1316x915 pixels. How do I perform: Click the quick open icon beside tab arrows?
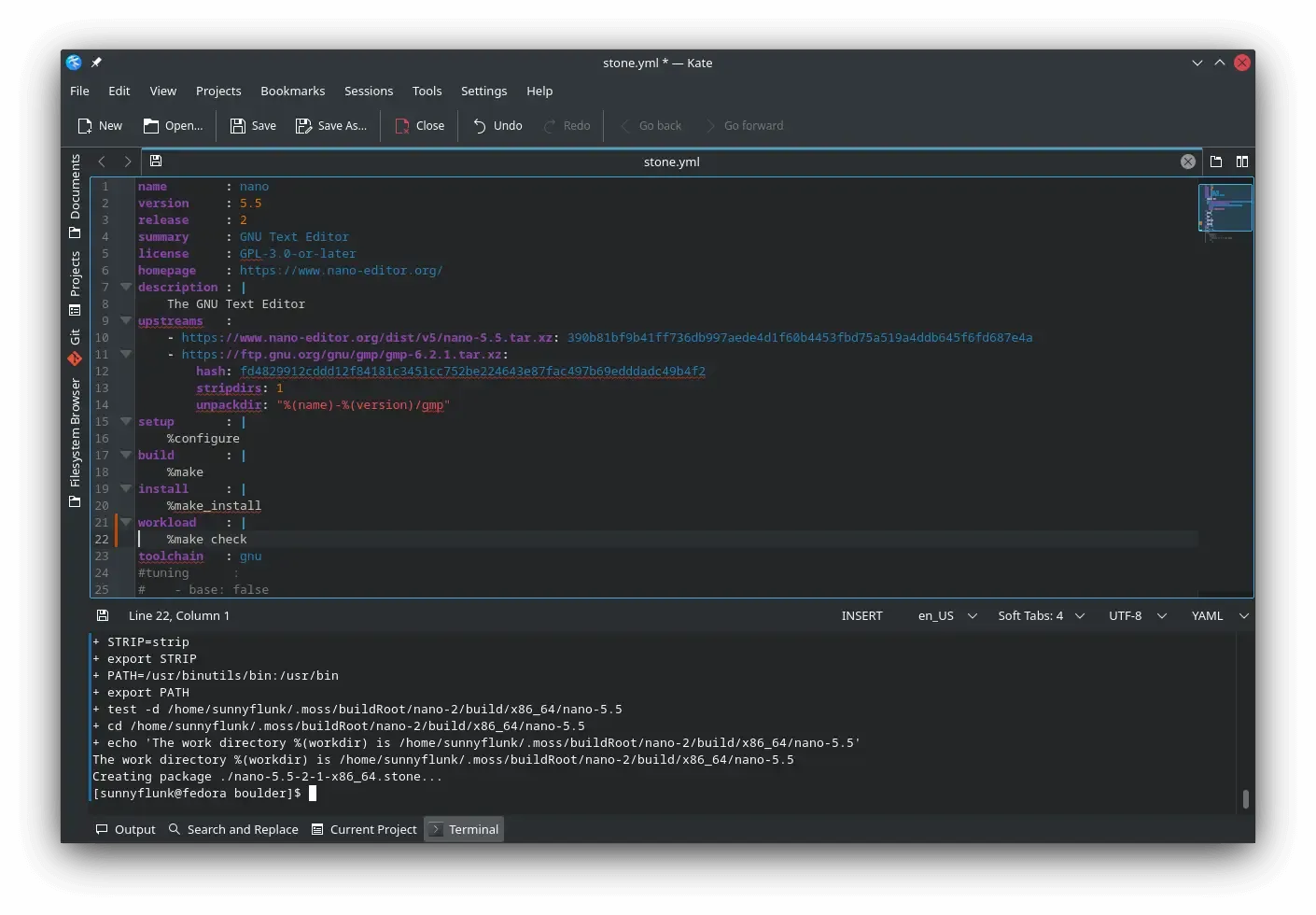click(156, 162)
